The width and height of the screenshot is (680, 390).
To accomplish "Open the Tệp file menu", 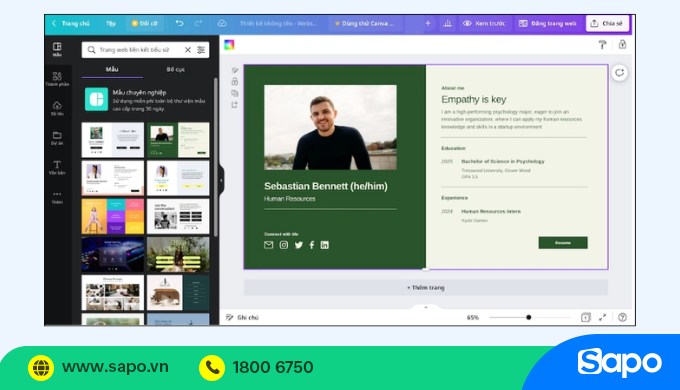I will point(111,23).
